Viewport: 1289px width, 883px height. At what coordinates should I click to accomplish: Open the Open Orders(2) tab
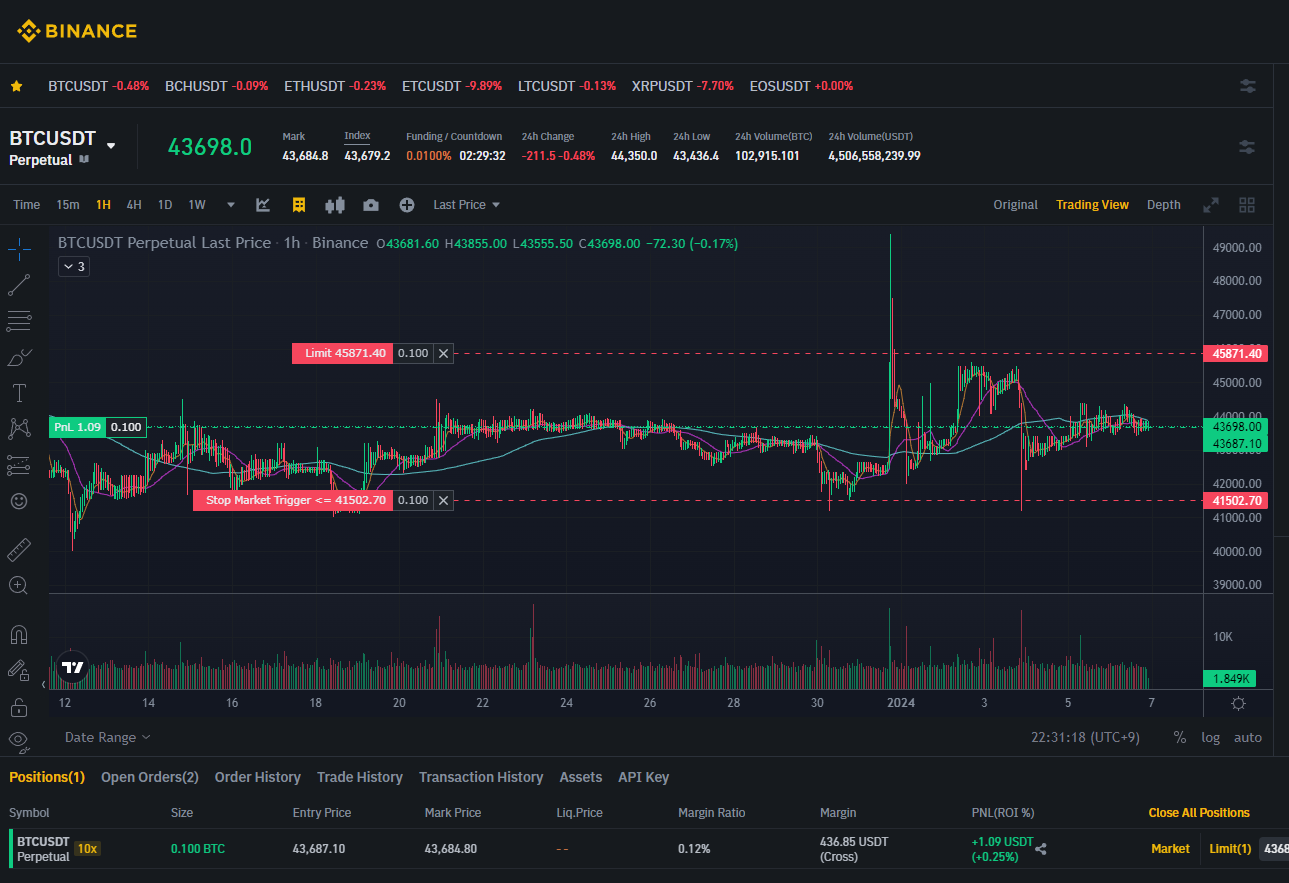pyautogui.click(x=150, y=777)
